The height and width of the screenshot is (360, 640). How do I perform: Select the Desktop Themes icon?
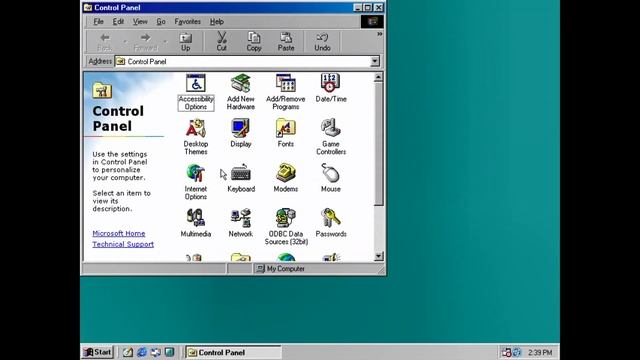(196, 137)
